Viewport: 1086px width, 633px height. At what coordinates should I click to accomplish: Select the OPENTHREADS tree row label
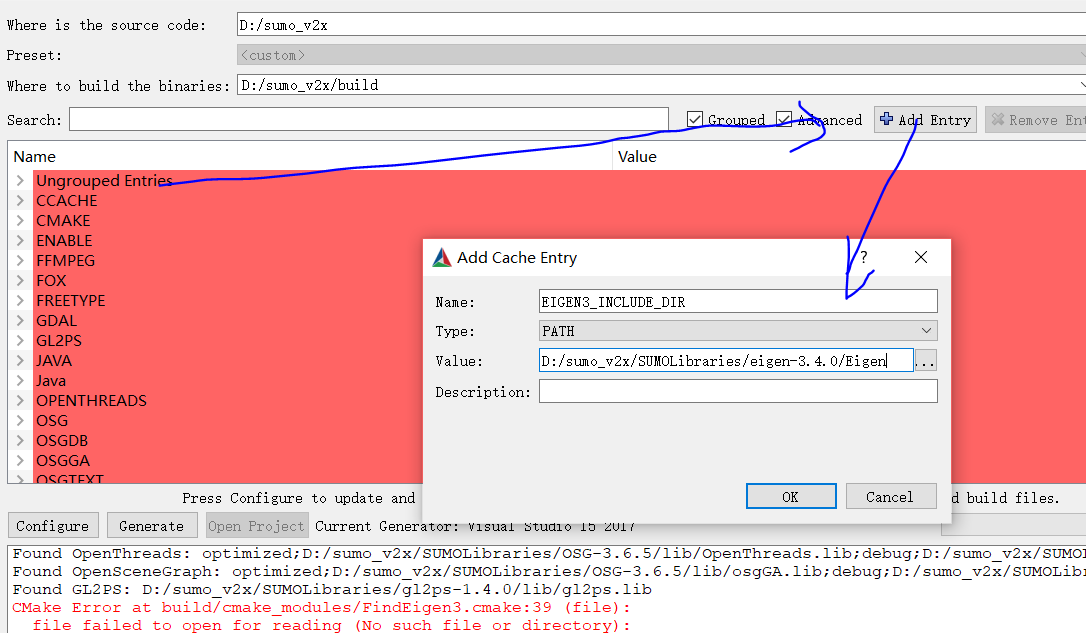[91, 401]
